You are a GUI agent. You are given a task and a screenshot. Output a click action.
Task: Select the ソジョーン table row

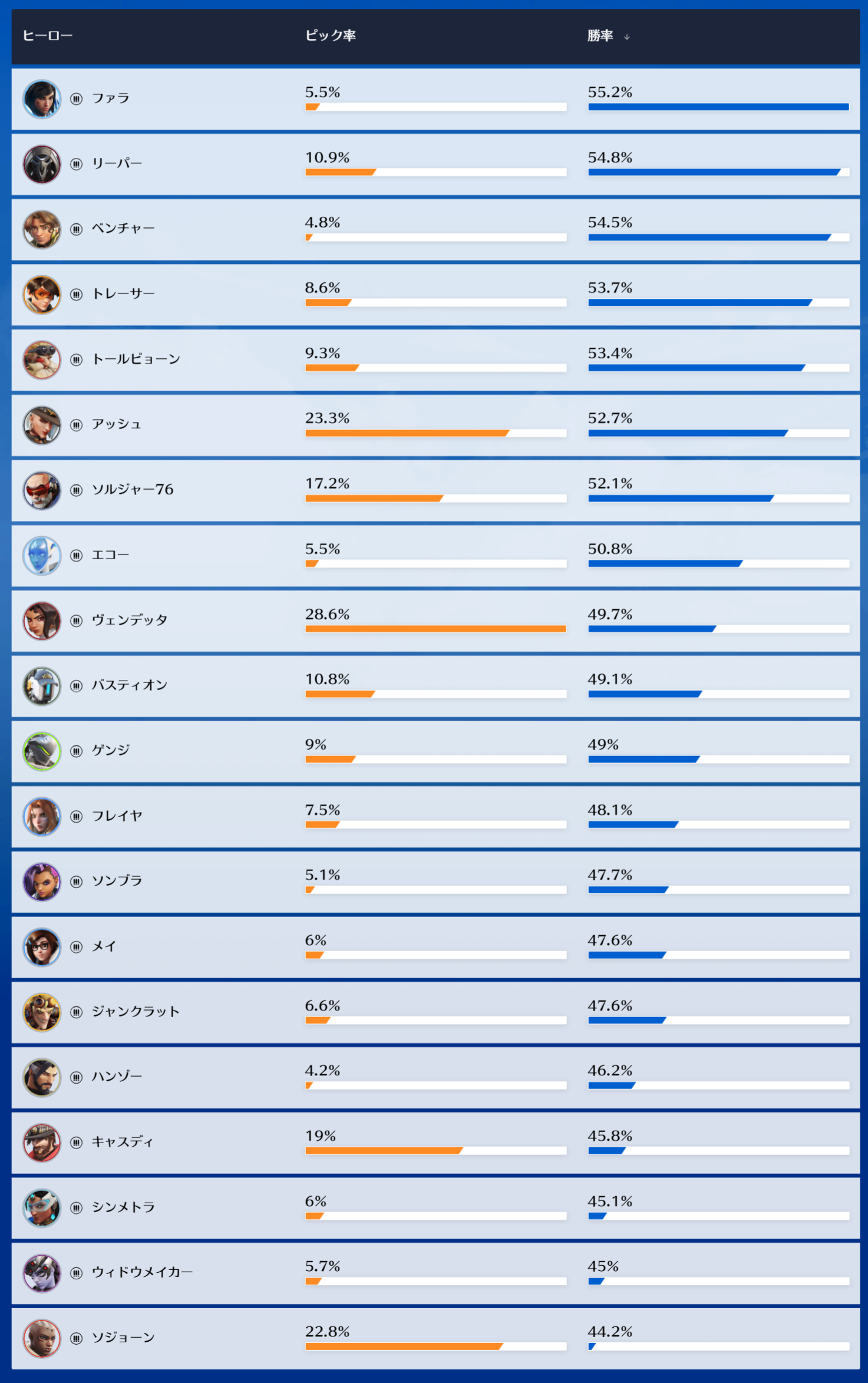tap(435, 1338)
